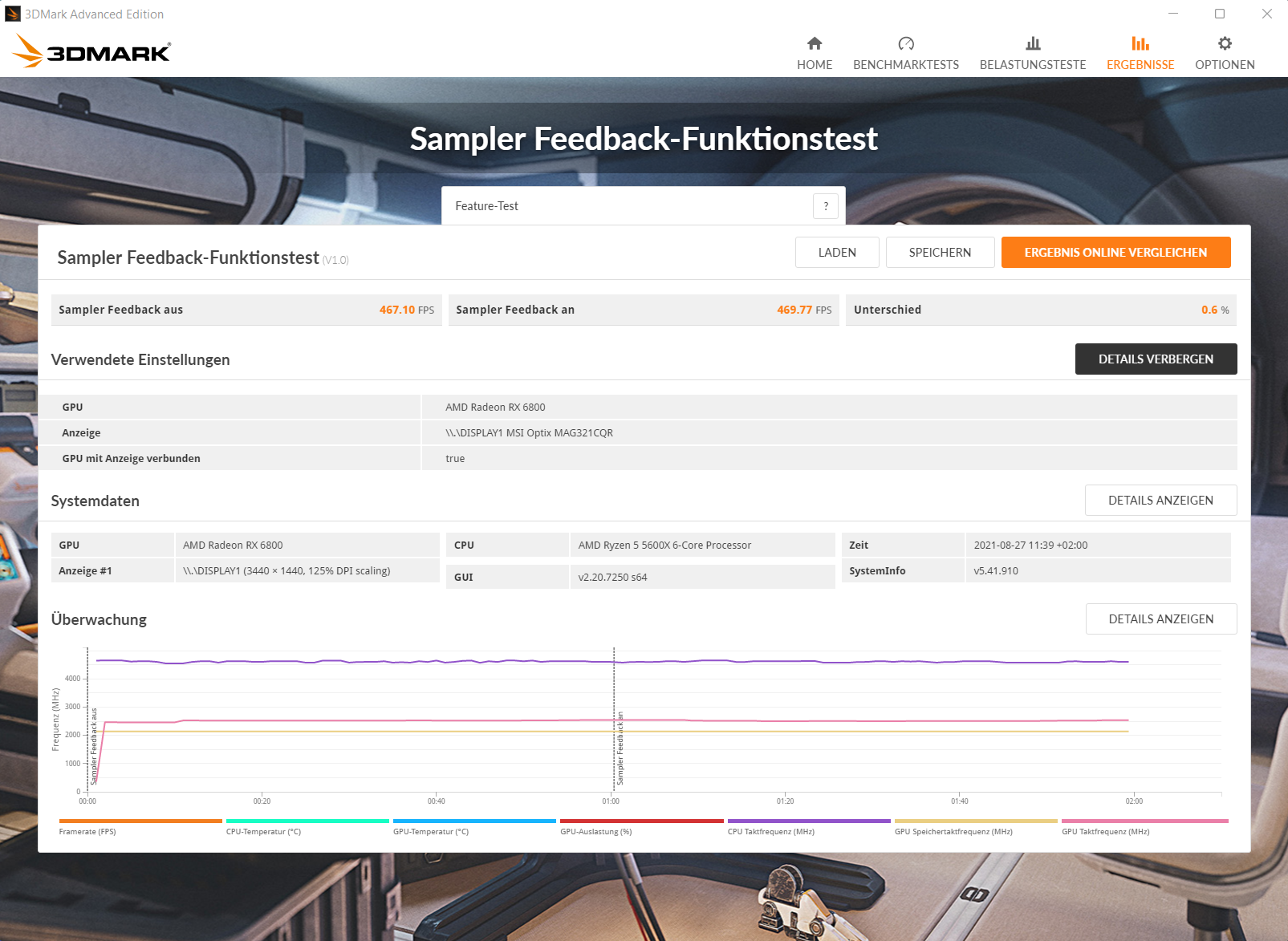Close the 3DMark window
The width and height of the screenshot is (1288, 941).
pos(1267,14)
